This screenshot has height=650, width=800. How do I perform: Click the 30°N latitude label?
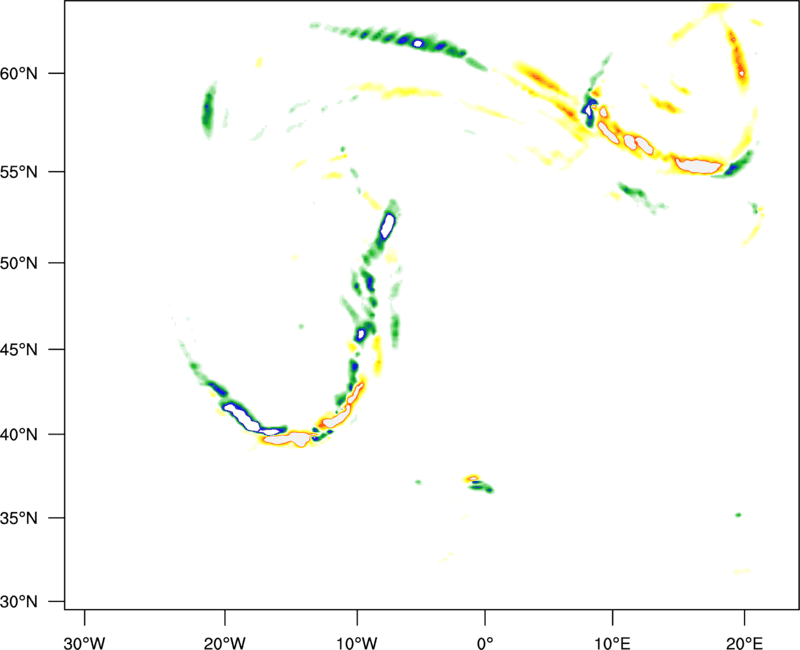(19, 602)
